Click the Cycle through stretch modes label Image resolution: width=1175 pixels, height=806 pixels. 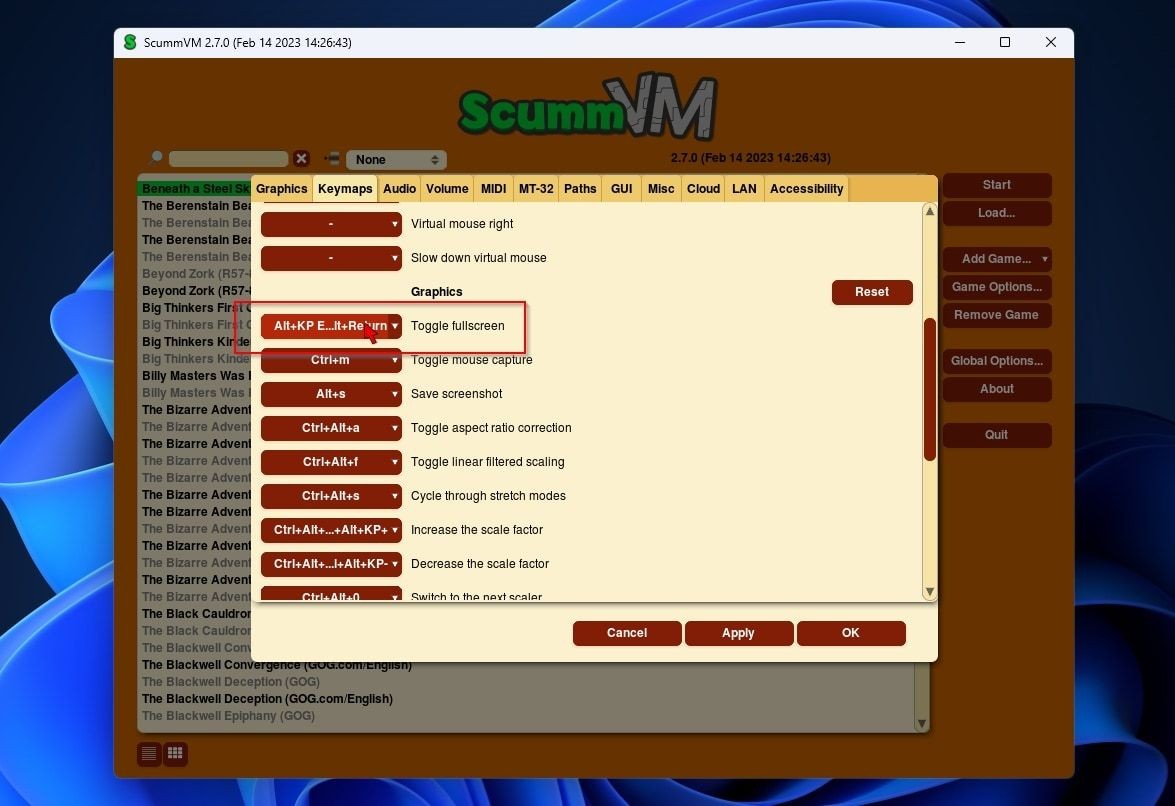coord(488,496)
